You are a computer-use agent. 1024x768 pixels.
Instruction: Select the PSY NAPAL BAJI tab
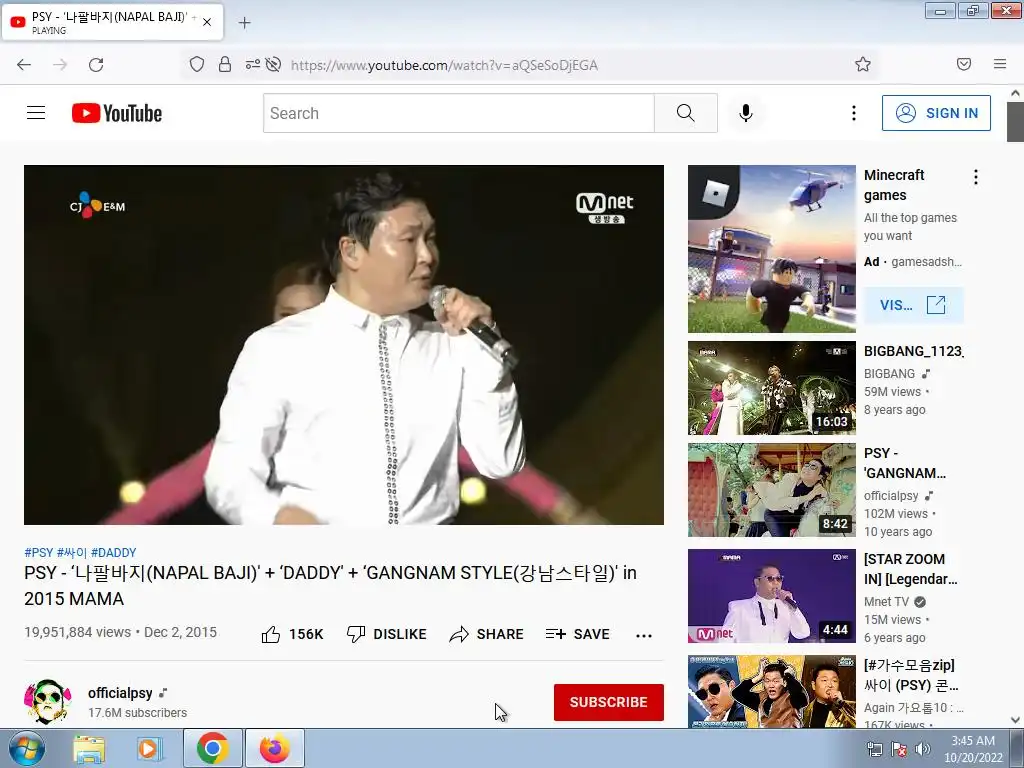(112, 22)
